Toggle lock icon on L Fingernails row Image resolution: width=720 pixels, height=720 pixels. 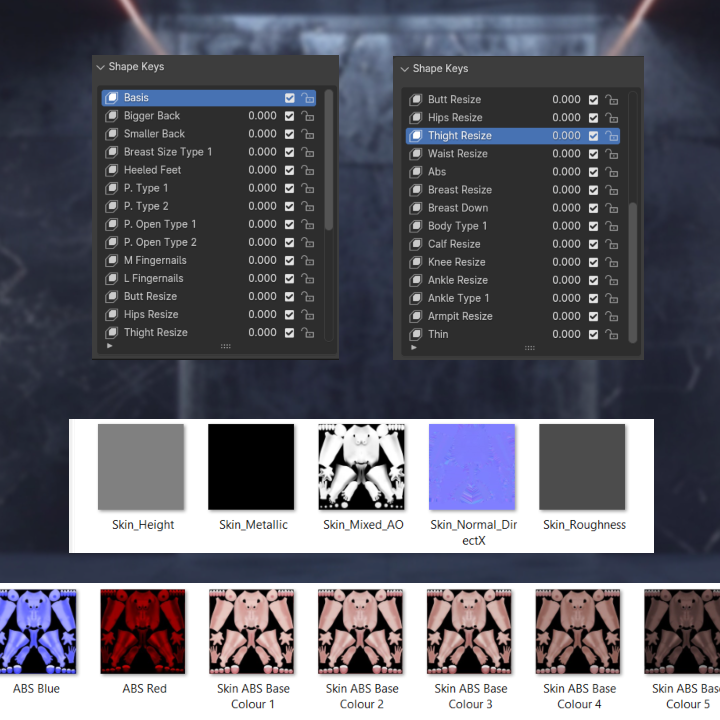pyautogui.click(x=308, y=278)
